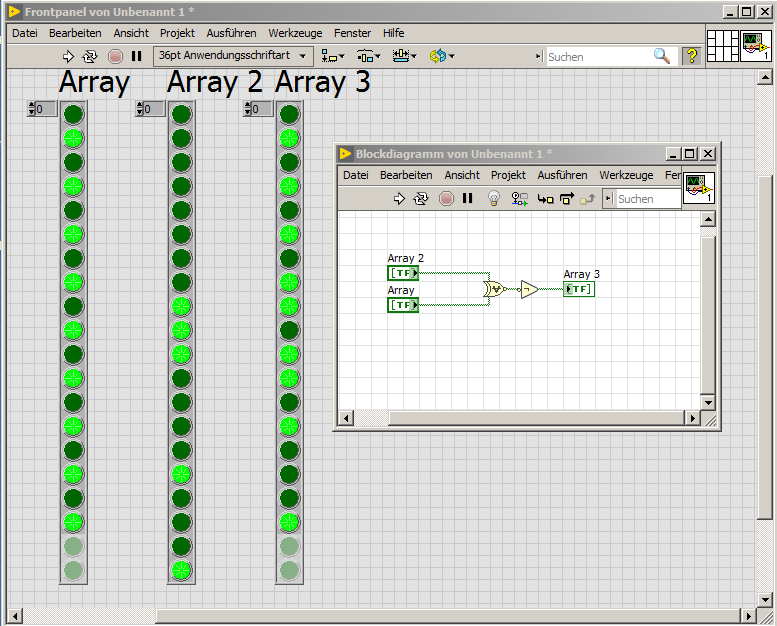This screenshot has width=777, height=626.
Task: Toggle highlight execution light bulb
Action: click(x=493, y=199)
